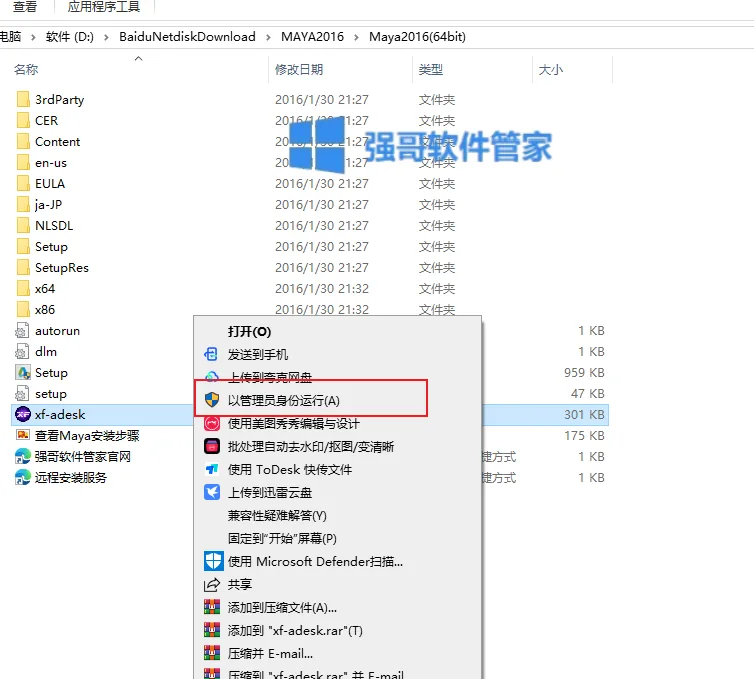Click the Autodesk Setup application icon

tap(23, 373)
